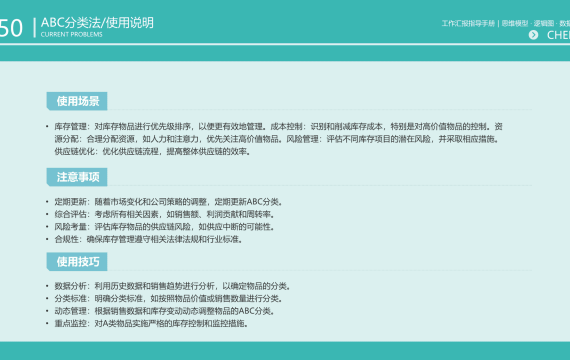Viewport: 570px width, 360px height.
Task: Click the CURRENT PROBLEMS subtitle
Action: click(72, 35)
